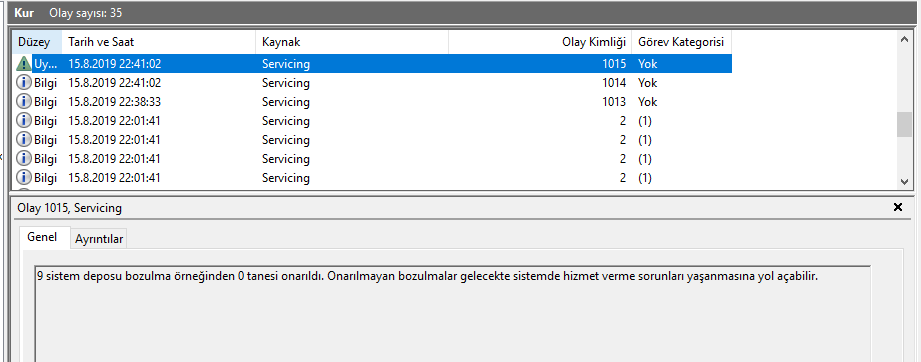Click info icon of last 22:01:41 event
921x362 pixels.
pos(23,177)
